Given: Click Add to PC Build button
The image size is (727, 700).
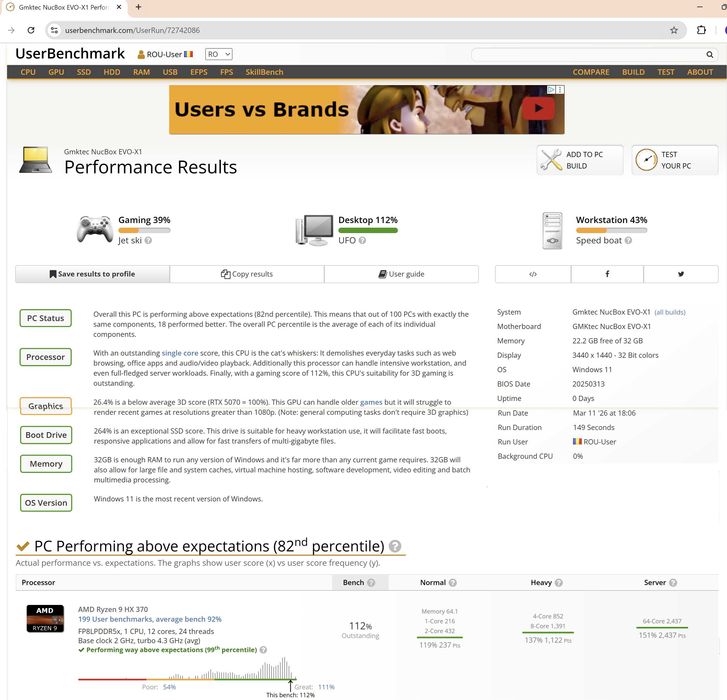Looking at the screenshot, I should pos(580,160).
